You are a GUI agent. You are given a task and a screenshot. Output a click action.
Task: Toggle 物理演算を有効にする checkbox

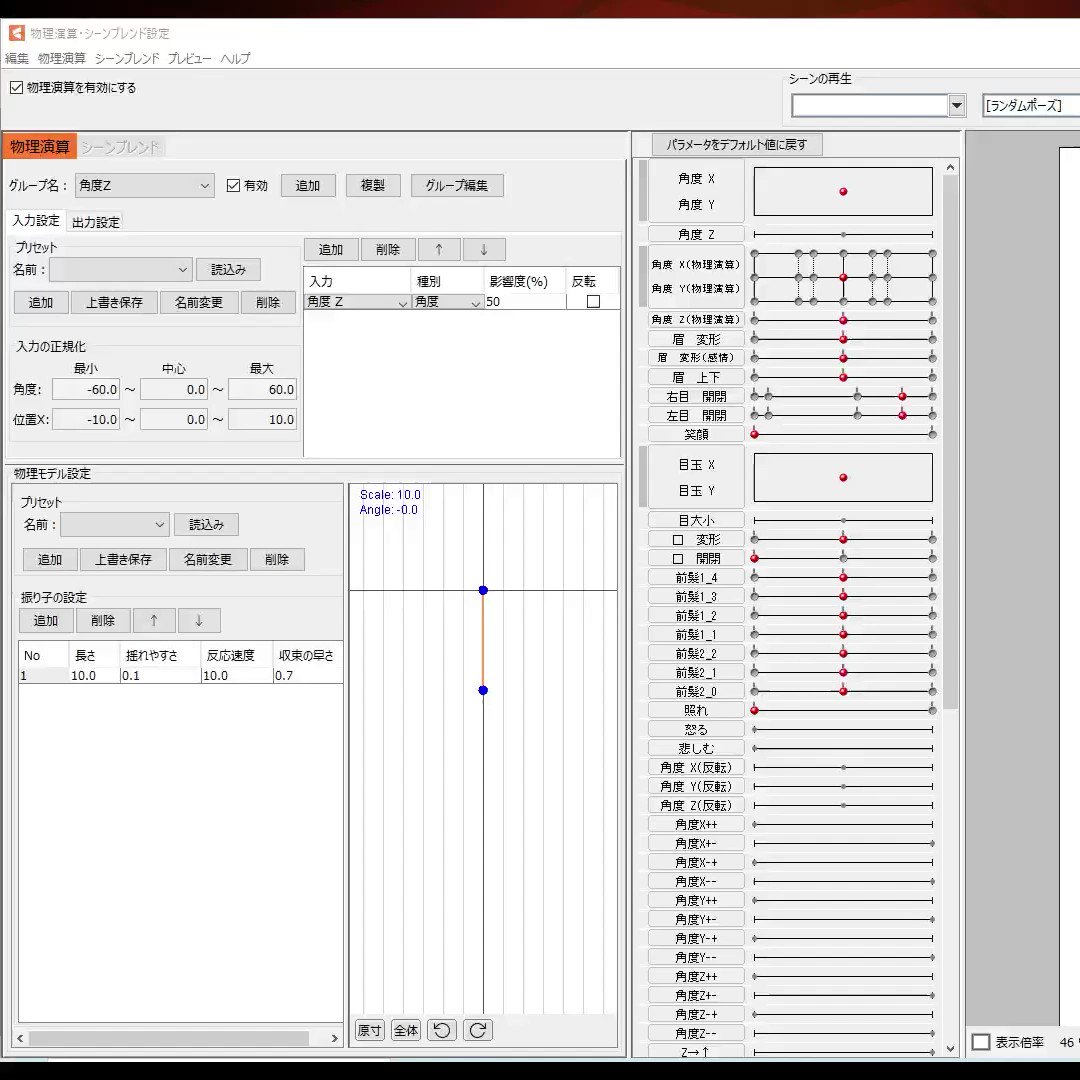point(17,87)
